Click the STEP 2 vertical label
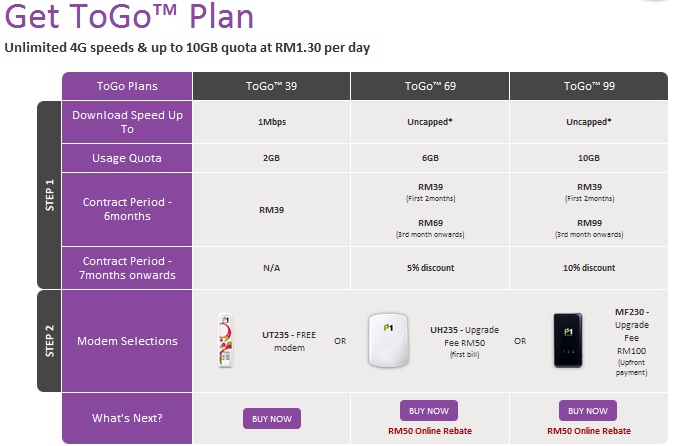 [50, 341]
